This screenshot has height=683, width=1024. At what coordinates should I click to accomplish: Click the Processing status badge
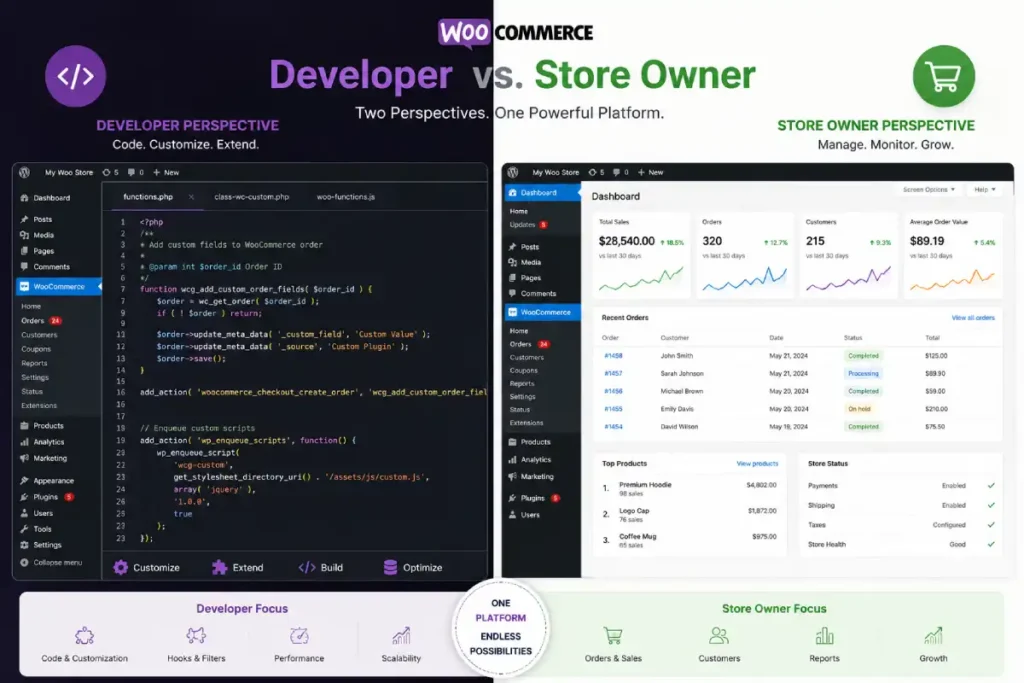[x=863, y=373]
